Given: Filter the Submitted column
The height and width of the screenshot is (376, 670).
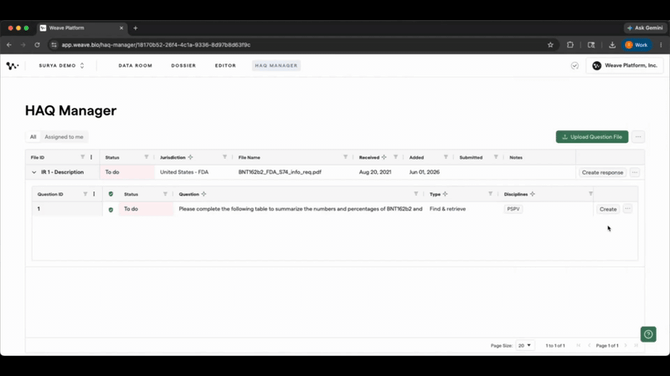Looking at the screenshot, I should 496,157.
